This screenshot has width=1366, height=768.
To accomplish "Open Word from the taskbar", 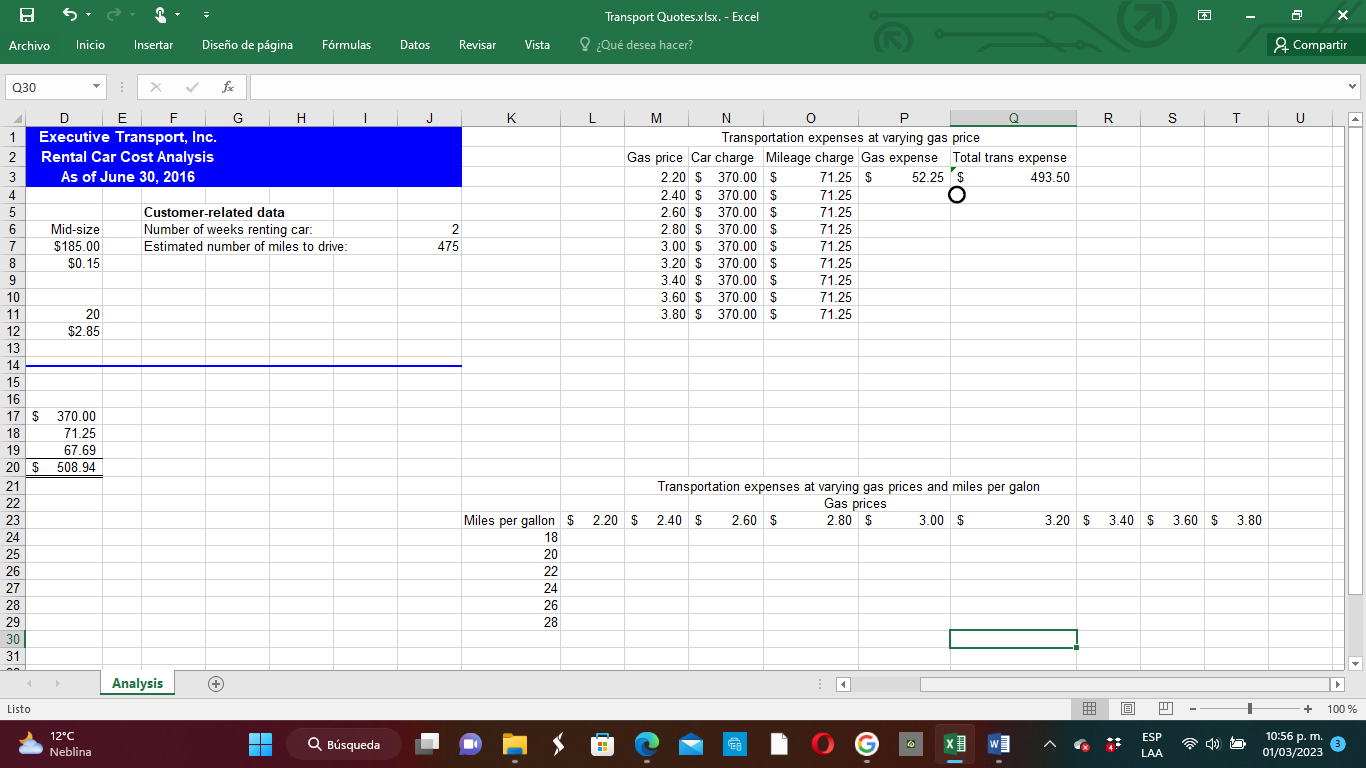I will tap(999, 744).
